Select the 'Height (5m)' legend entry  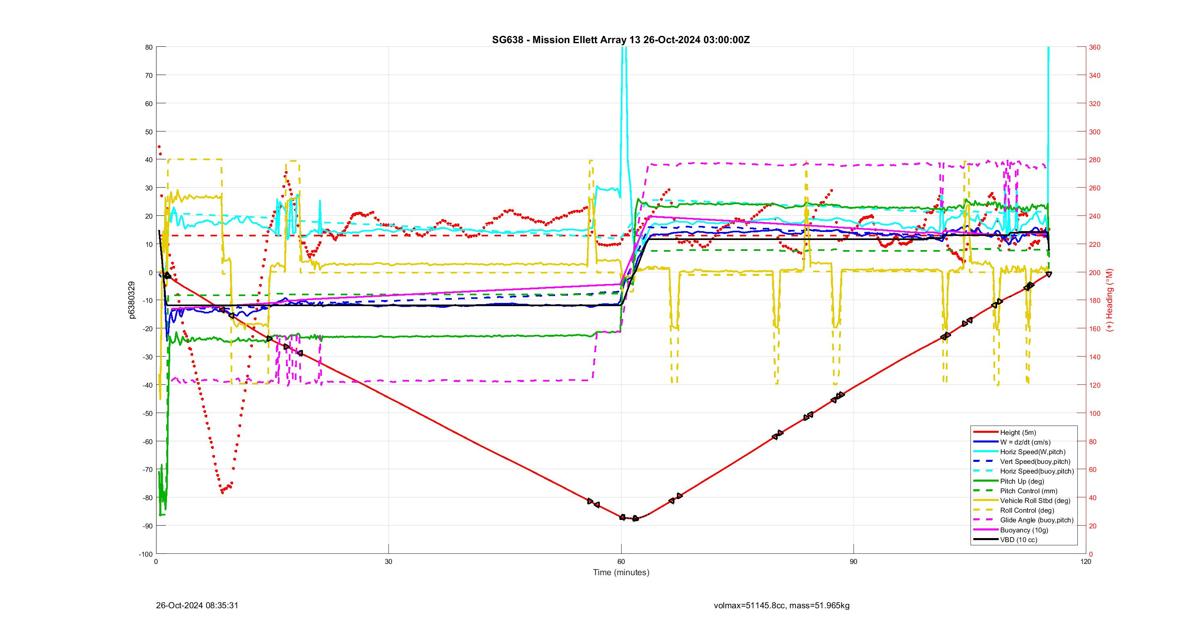(1018, 432)
